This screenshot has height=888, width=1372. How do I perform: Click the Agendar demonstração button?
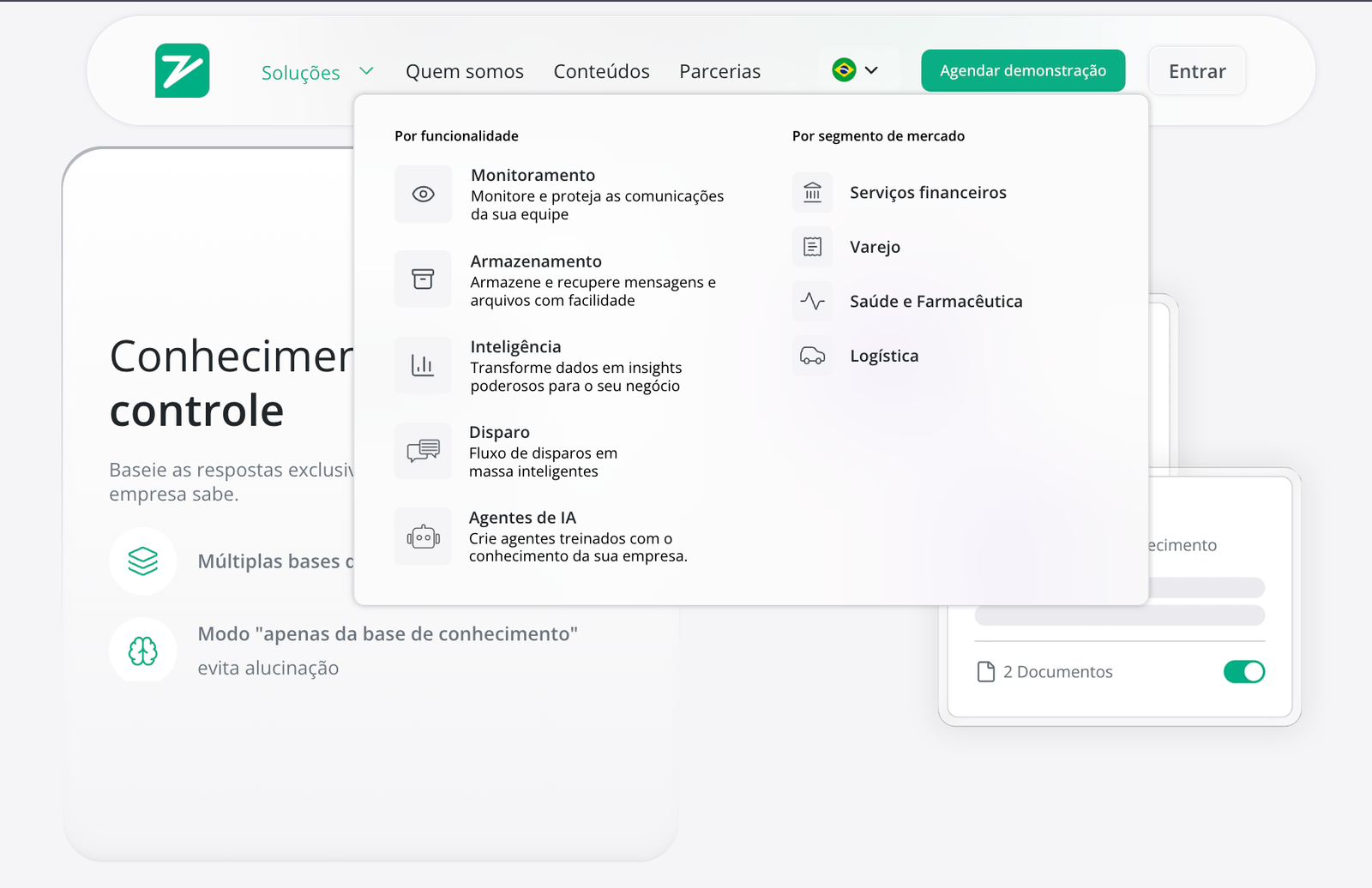pyautogui.click(x=1023, y=70)
